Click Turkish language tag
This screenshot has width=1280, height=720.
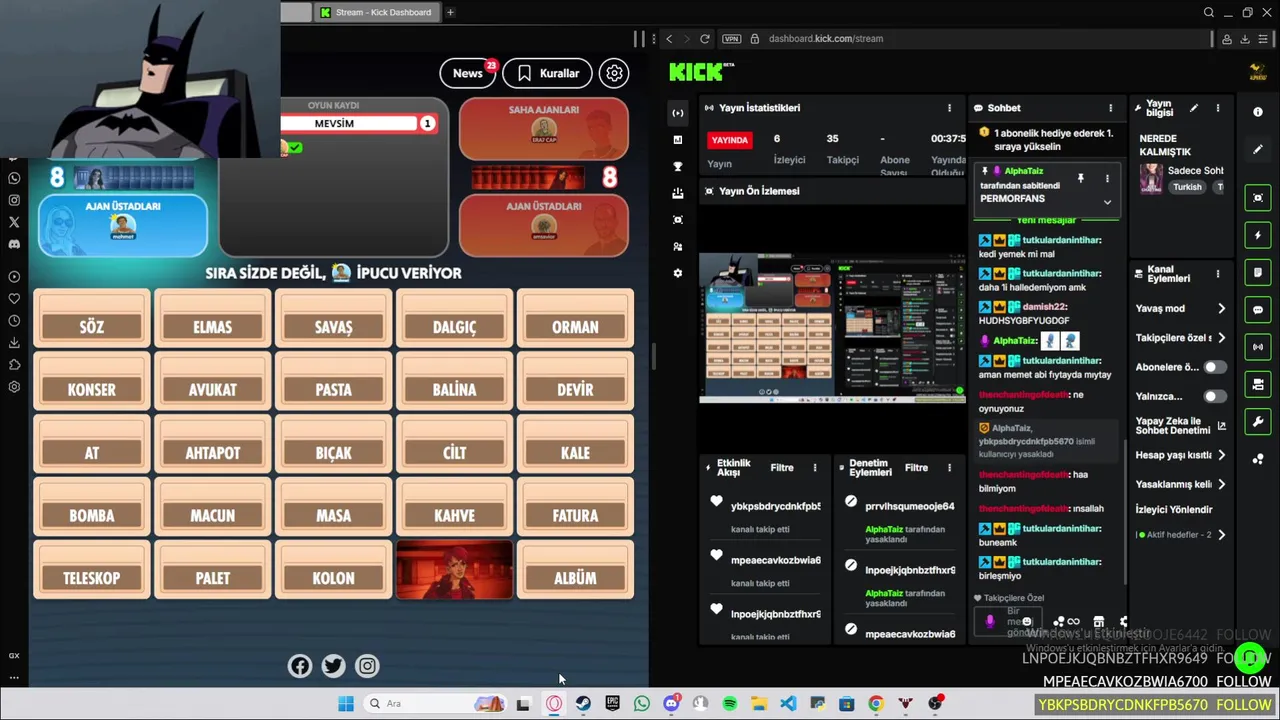pyautogui.click(x=1187, y=187)
